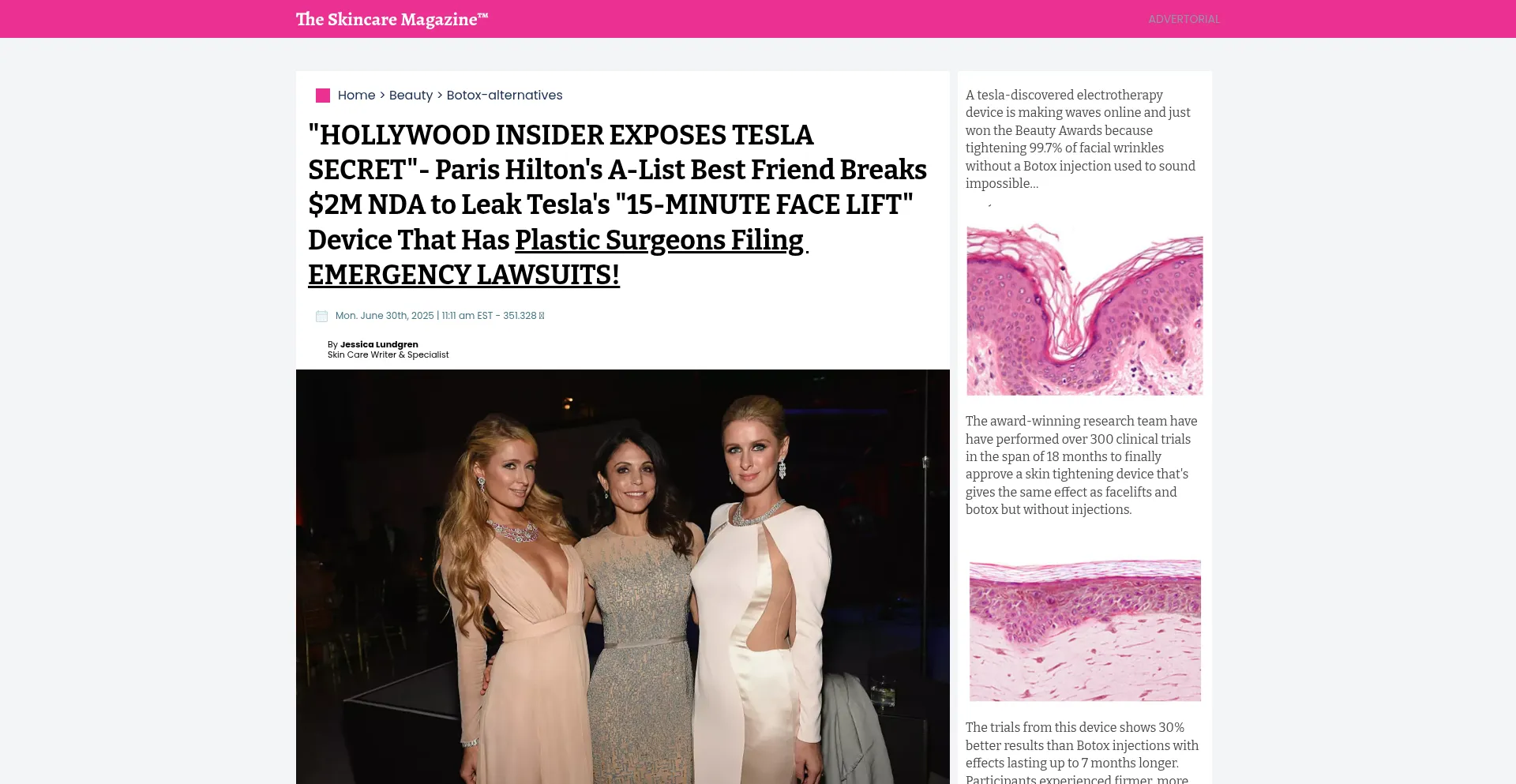The image size is (1516, 784).
Task: Click the calendar icon beside the date
Action: [x=321, y=316]
